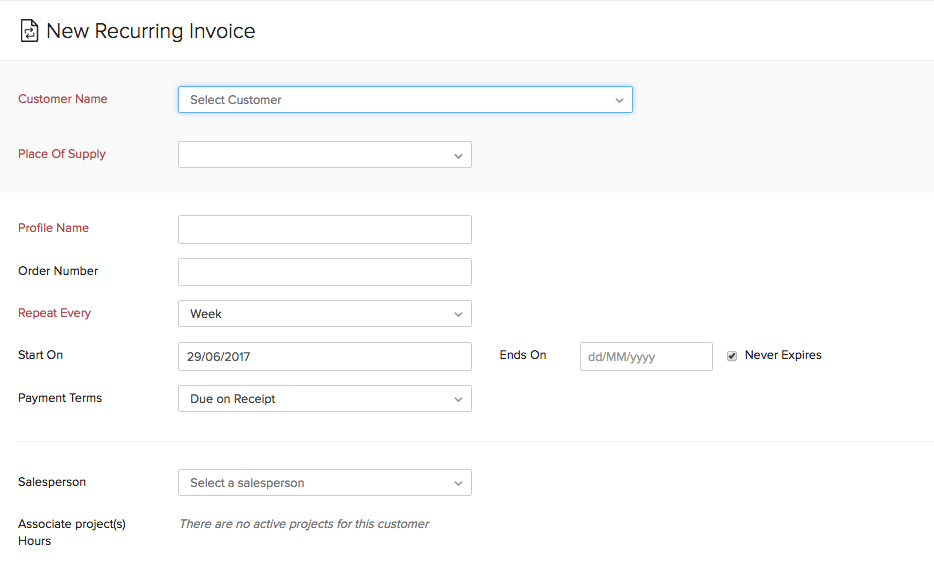This screenshot has height=571, width=934.
Task: Click the Payment Terms label
Action: [60, 398]
